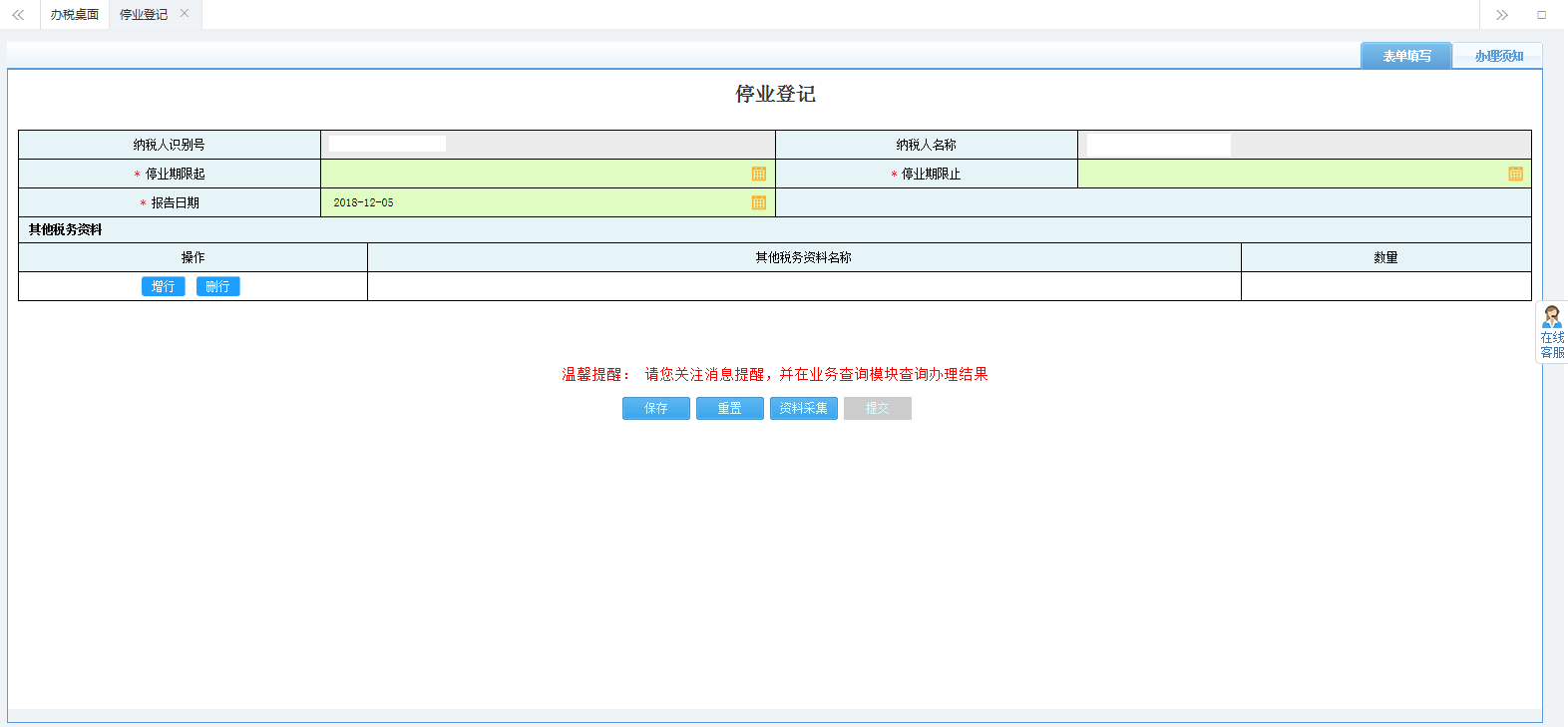Click the 操作 column header
This screenshot has width=1568, height=727.
pyautogui.click(x=193, y=257)
